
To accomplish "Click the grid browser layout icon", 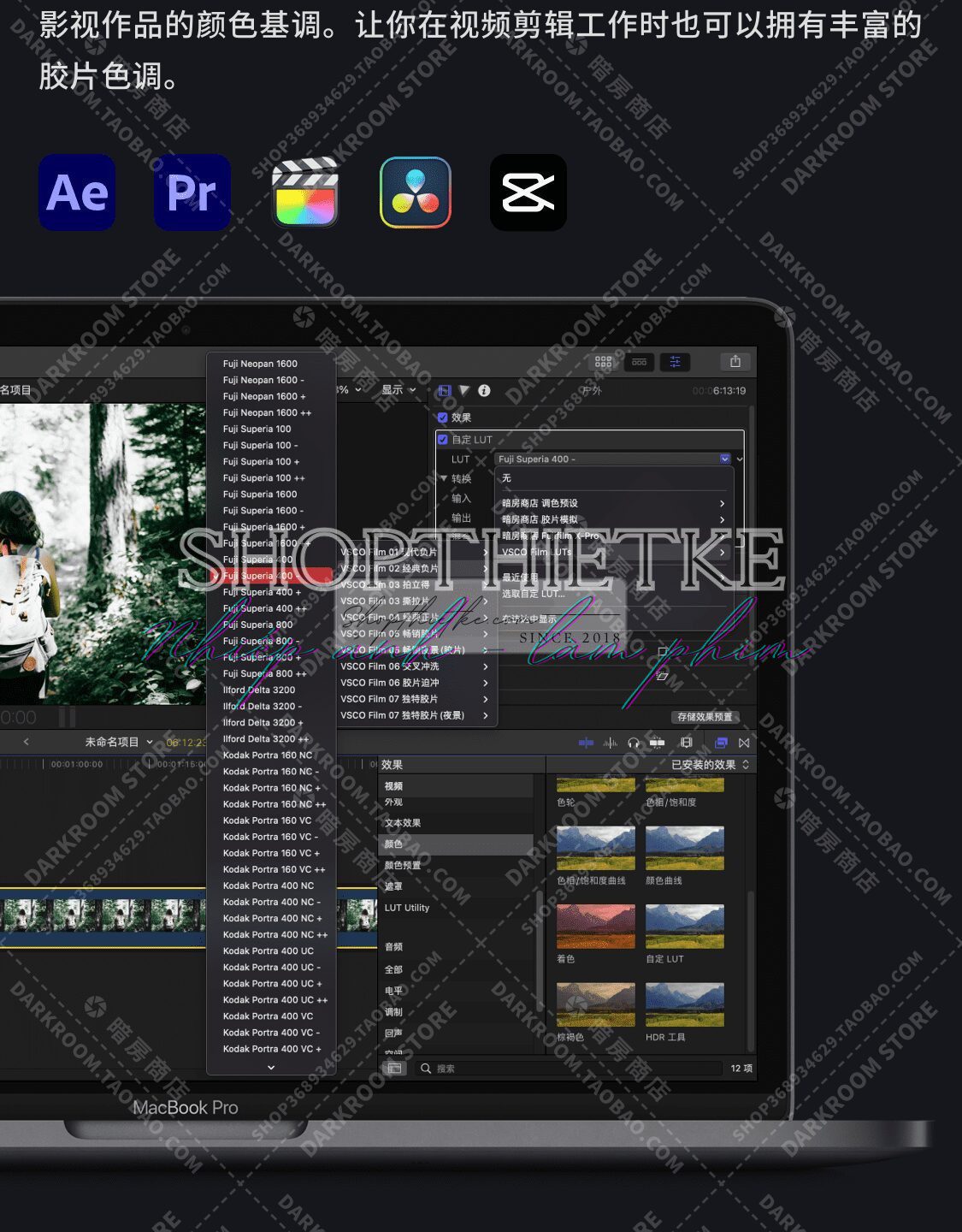I will point(603,362).
